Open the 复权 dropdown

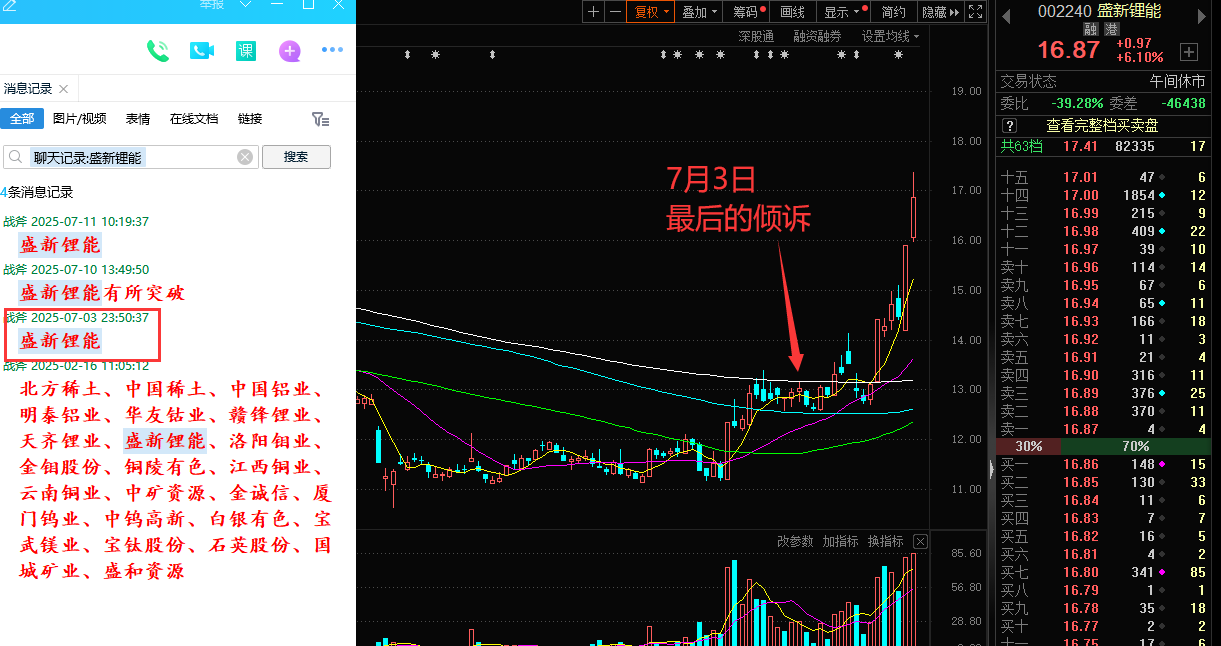[x=649, y=12]
